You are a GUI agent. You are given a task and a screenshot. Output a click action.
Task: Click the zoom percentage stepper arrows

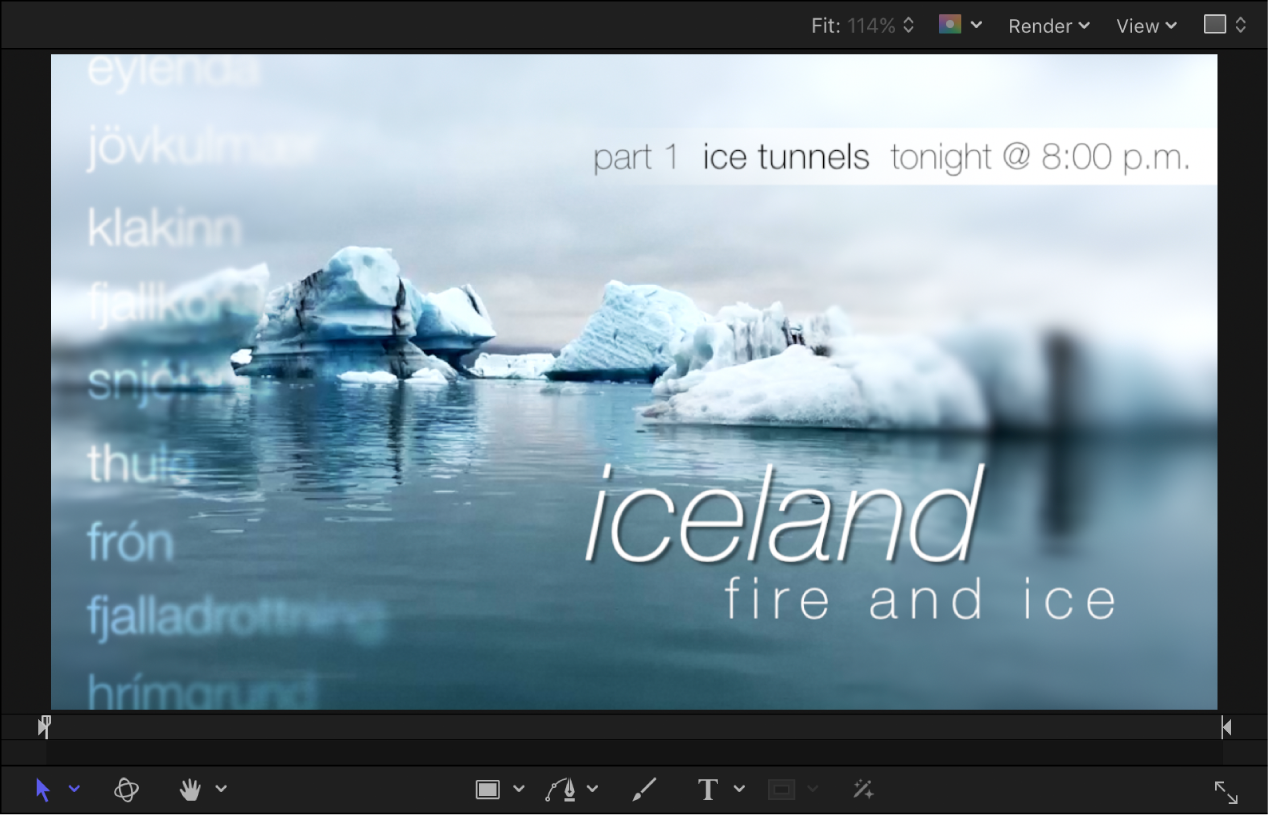point(907,25)
